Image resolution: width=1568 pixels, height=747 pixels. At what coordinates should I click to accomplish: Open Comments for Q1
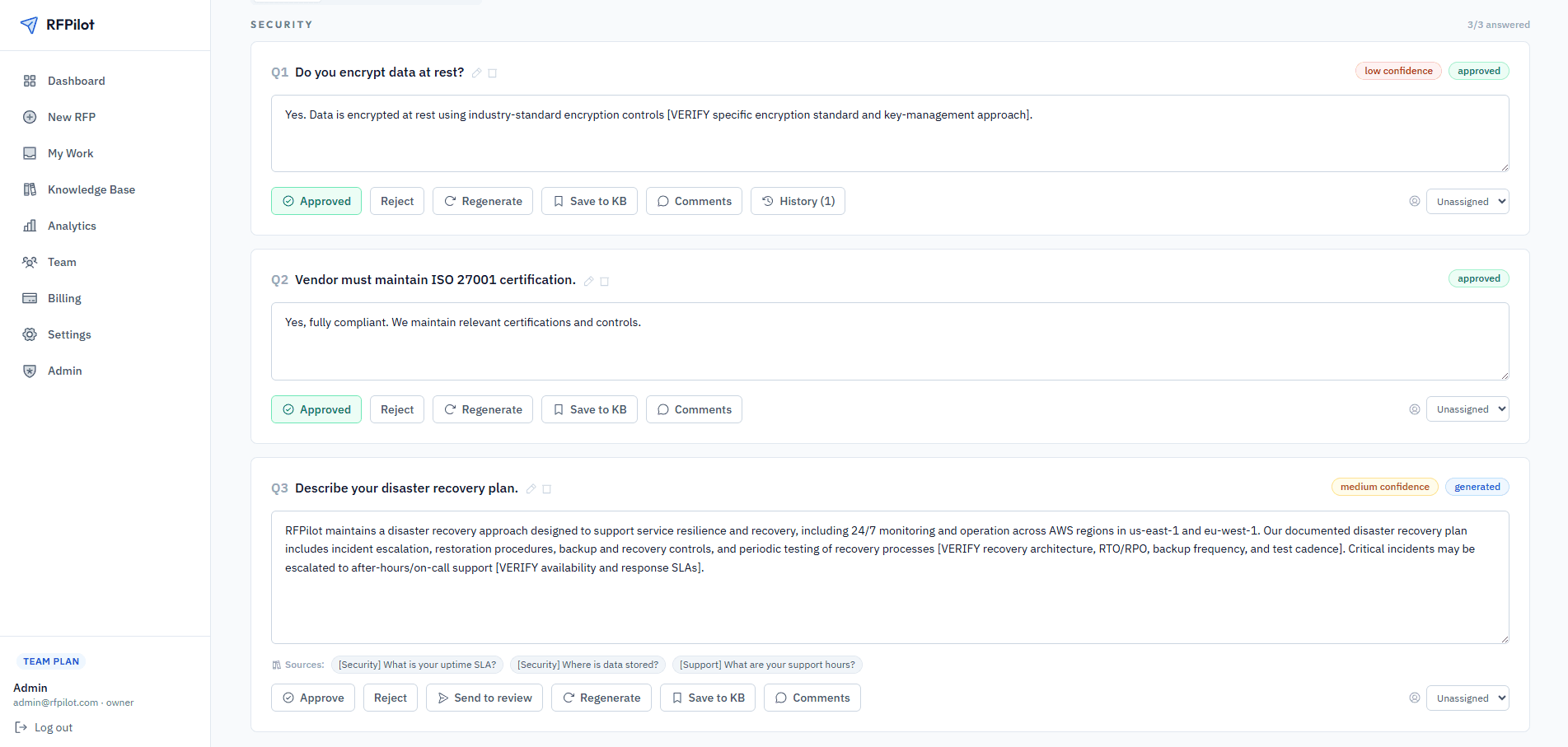[694, 201]
